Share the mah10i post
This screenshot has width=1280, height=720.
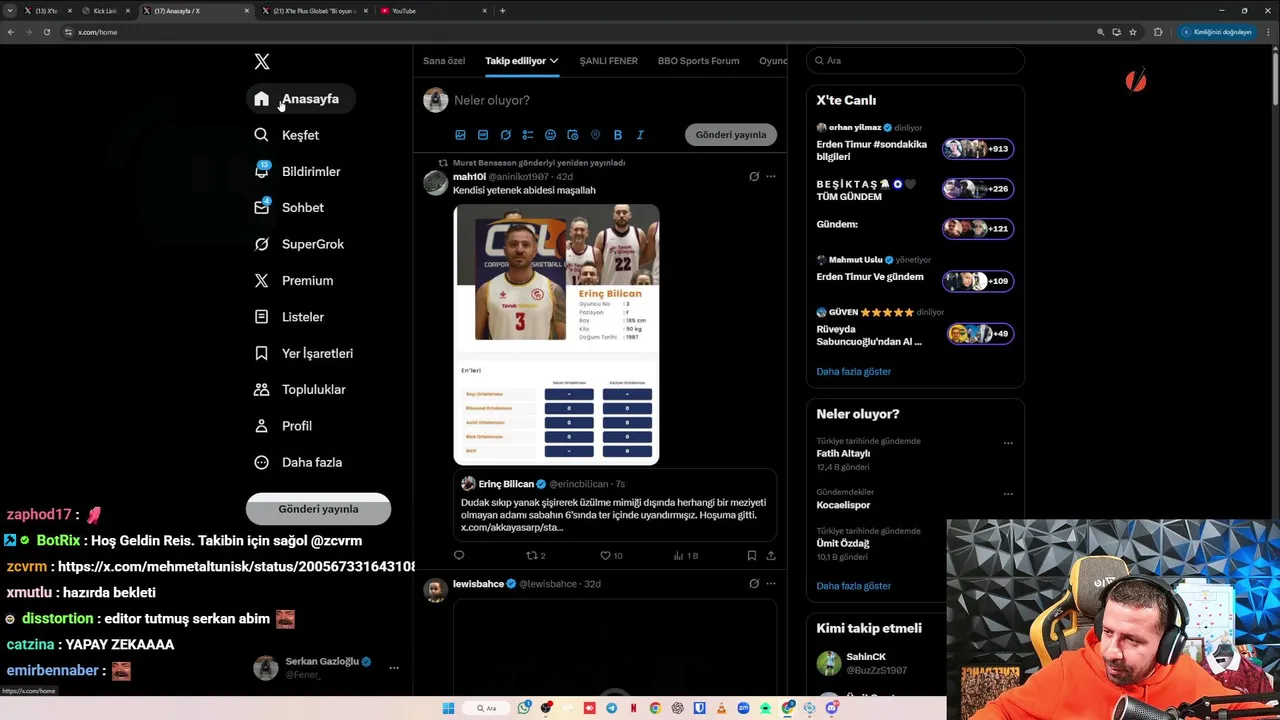coord(771,555)
